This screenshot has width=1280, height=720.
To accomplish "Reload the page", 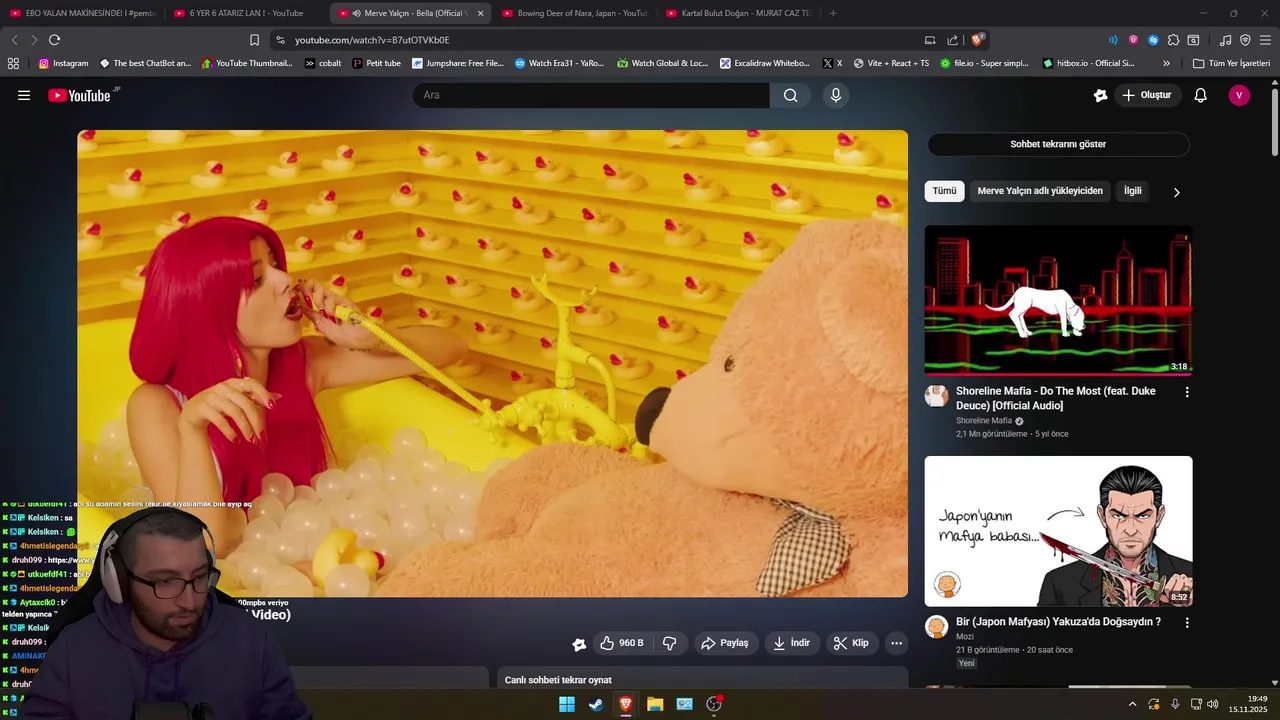I will (54, 40).
